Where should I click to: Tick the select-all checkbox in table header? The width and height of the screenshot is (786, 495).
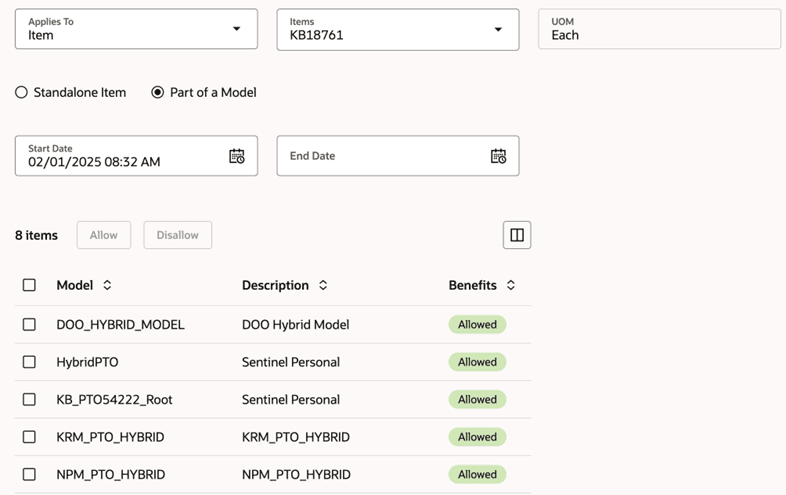pos(29,285)
